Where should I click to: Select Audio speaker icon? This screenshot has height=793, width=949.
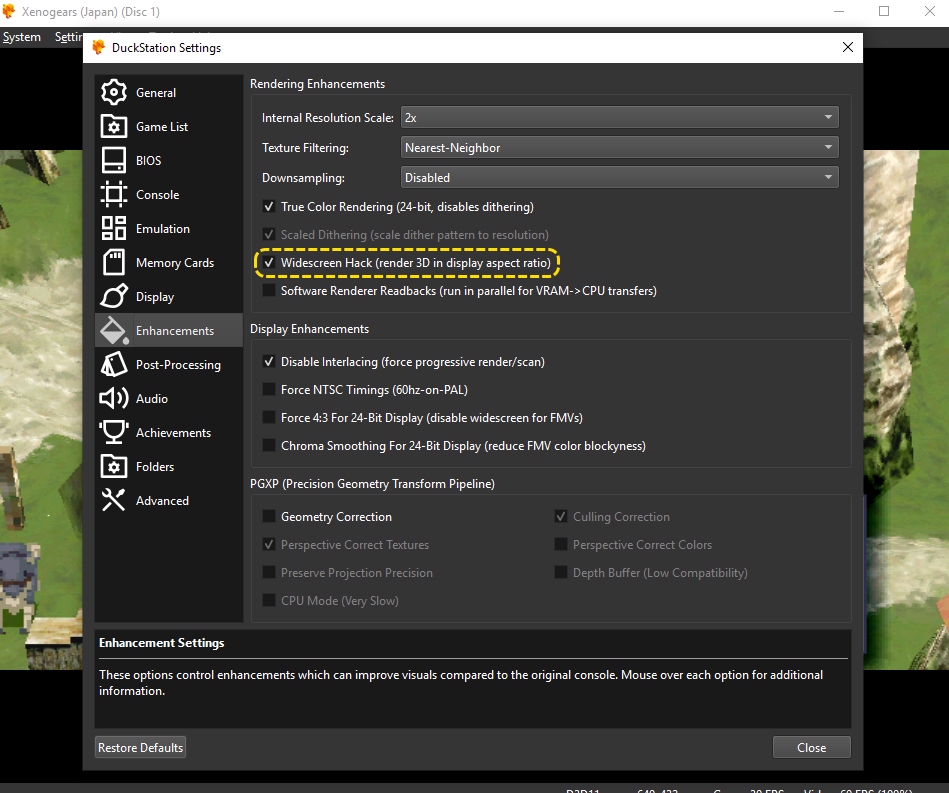(114, 398)
